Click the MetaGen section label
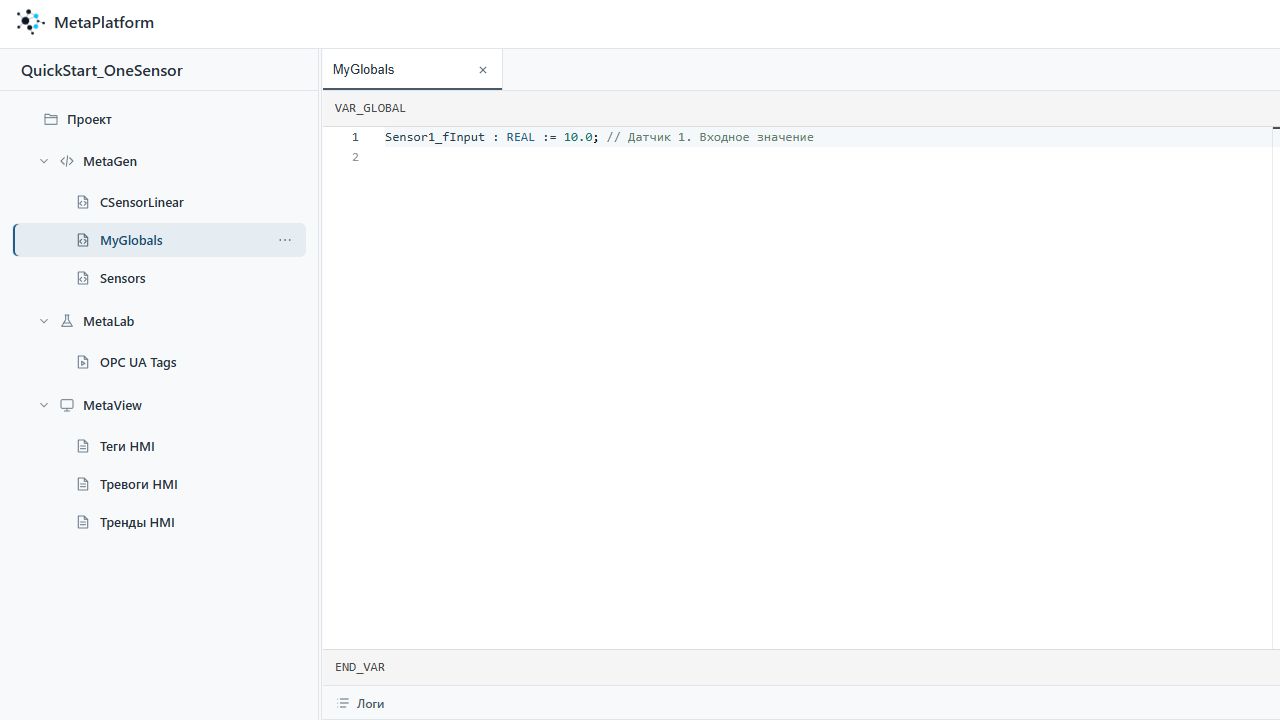Image resolution: width=1280 pixels, height=720 pixels. point(110,161)
